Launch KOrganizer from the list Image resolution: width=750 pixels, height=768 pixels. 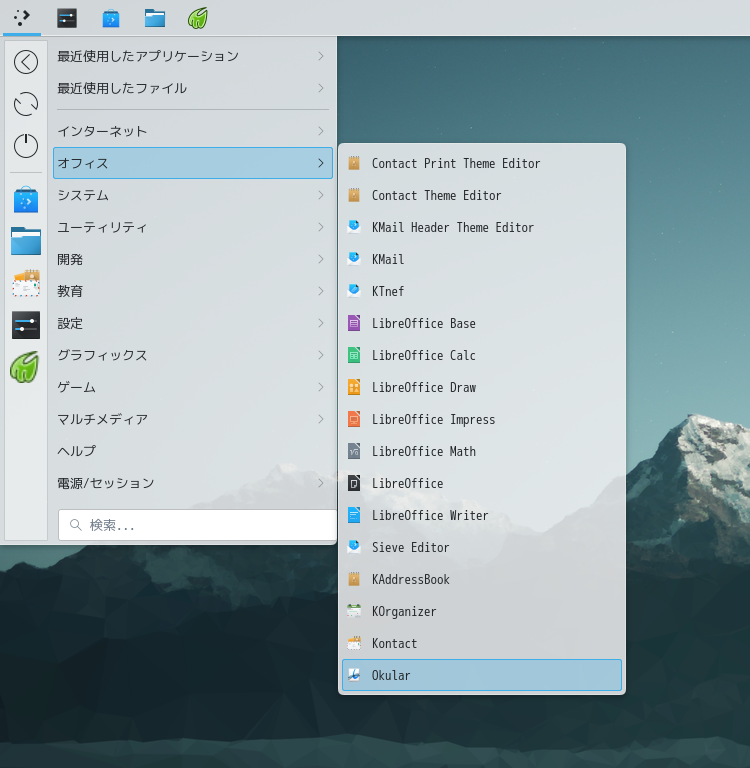[404, 611]
